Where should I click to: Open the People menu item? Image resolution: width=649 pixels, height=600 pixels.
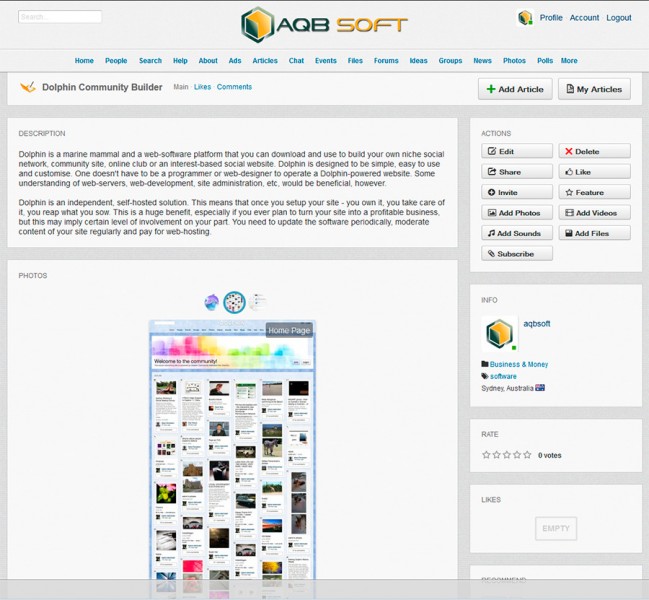116,60
